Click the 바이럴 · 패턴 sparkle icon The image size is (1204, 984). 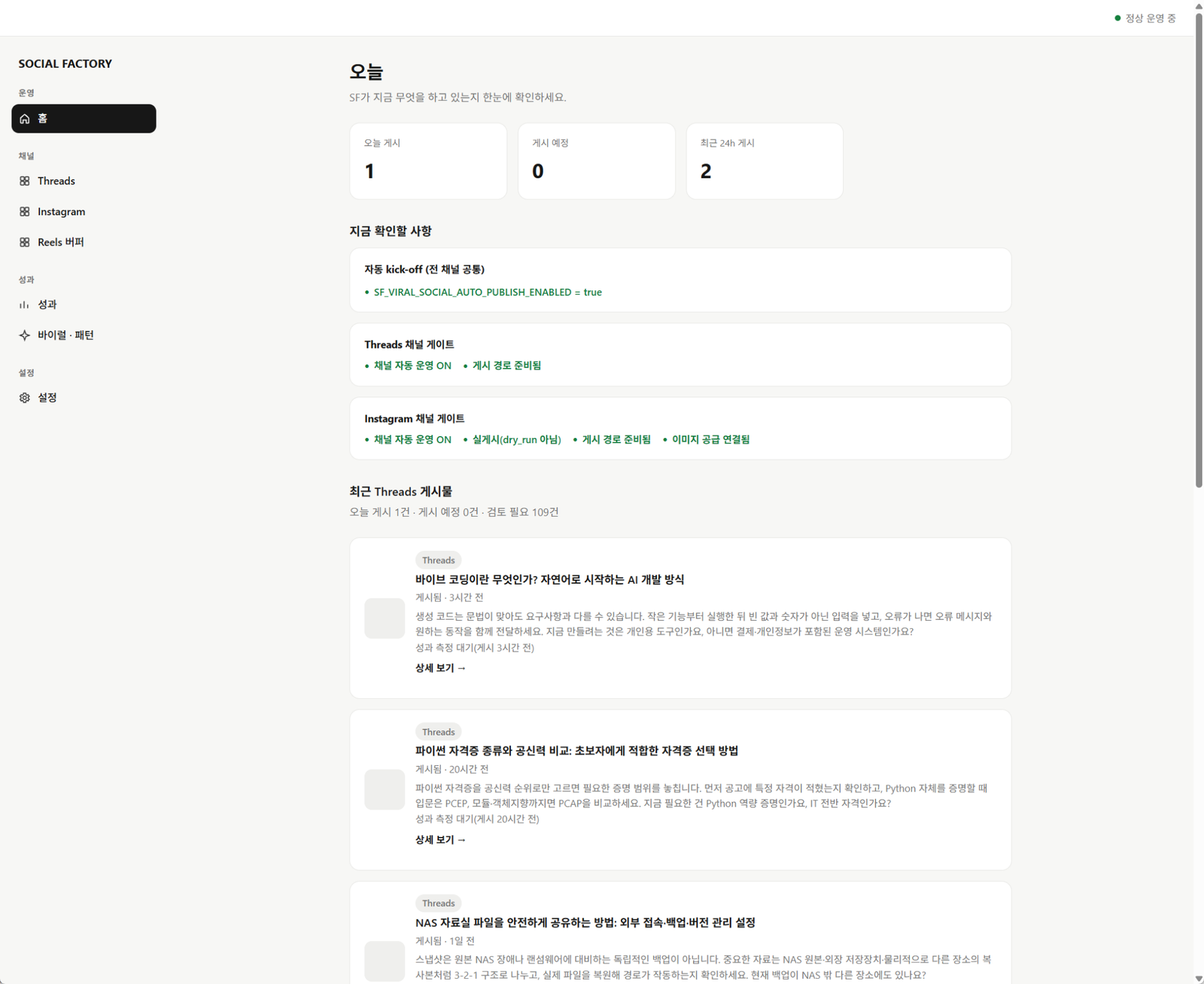click(x=25, y=336)
